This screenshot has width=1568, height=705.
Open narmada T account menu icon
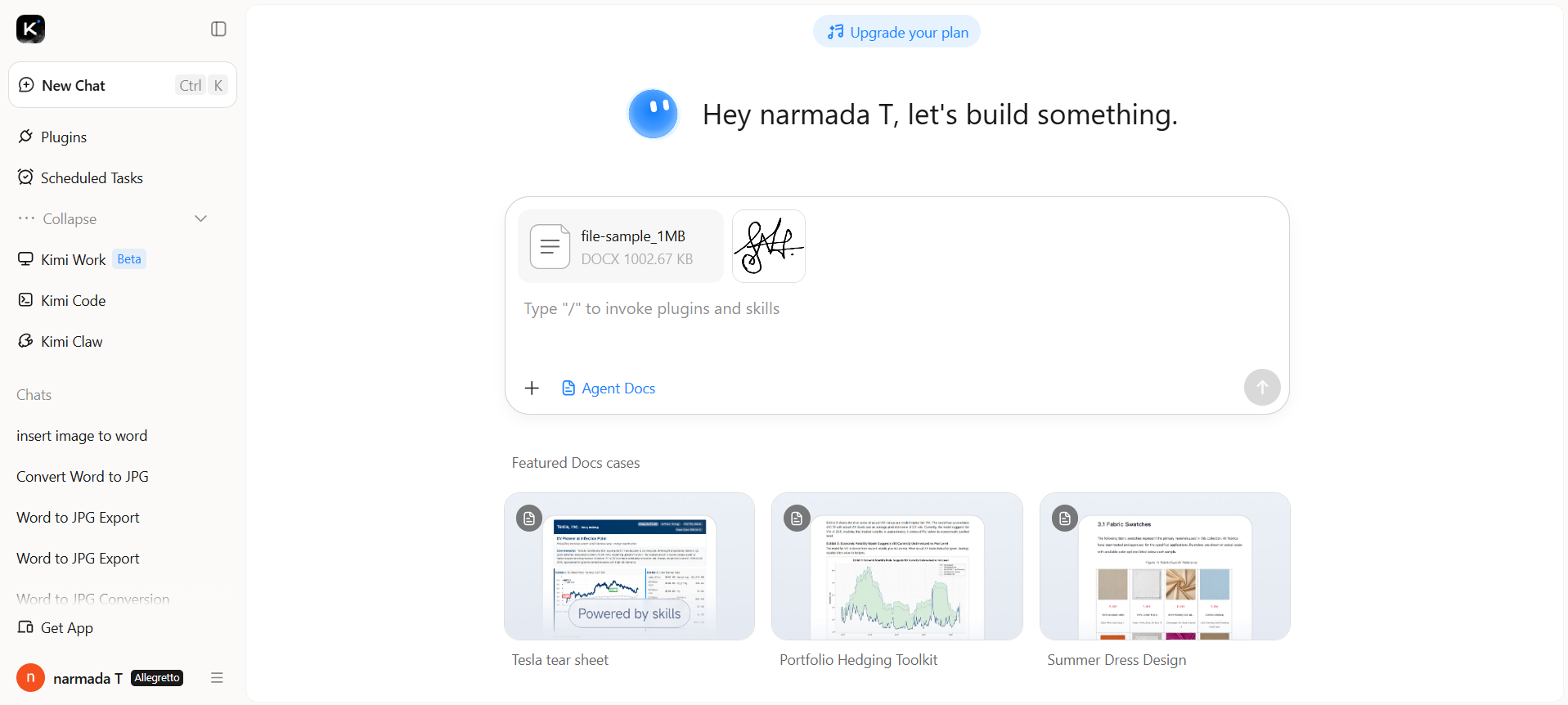217,677
